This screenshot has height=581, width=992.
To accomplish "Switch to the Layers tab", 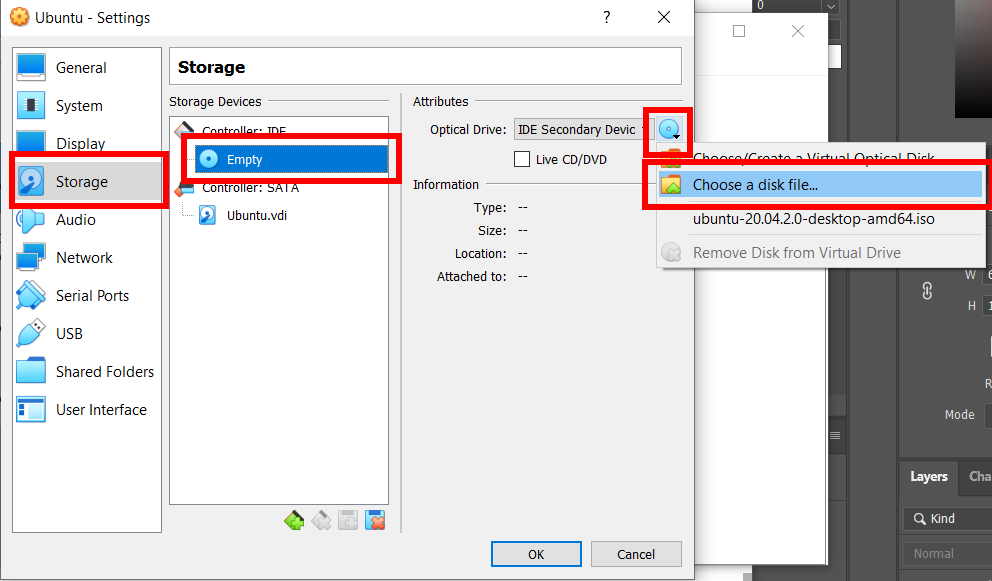I will [929, 477].
